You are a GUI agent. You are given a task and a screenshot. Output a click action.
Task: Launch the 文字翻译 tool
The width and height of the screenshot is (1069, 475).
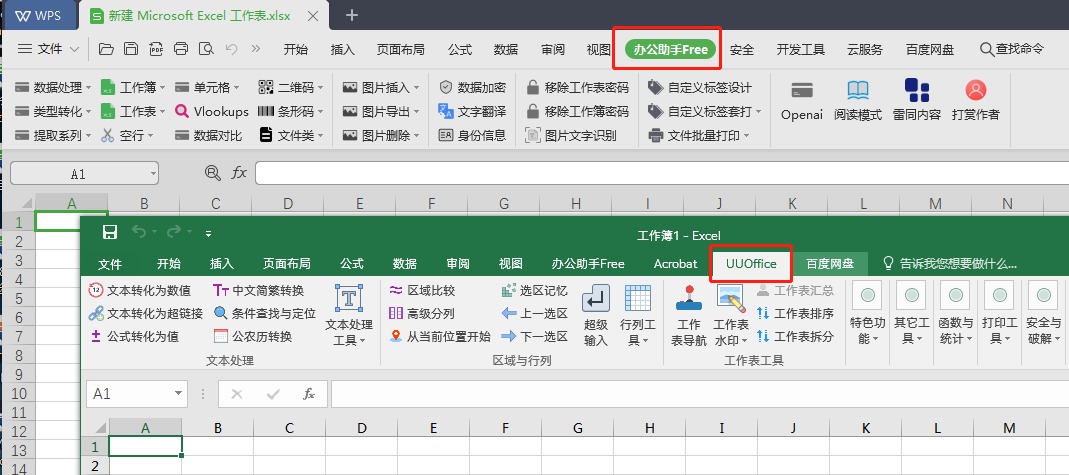click(x=472, y=111)
